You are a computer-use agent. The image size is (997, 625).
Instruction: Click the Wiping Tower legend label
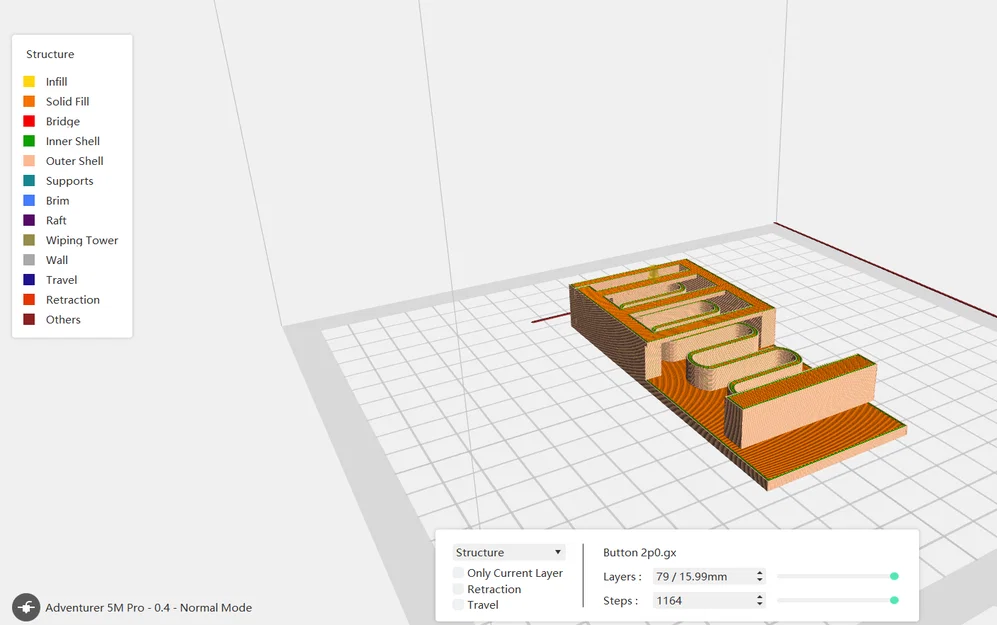pos(82,240)
